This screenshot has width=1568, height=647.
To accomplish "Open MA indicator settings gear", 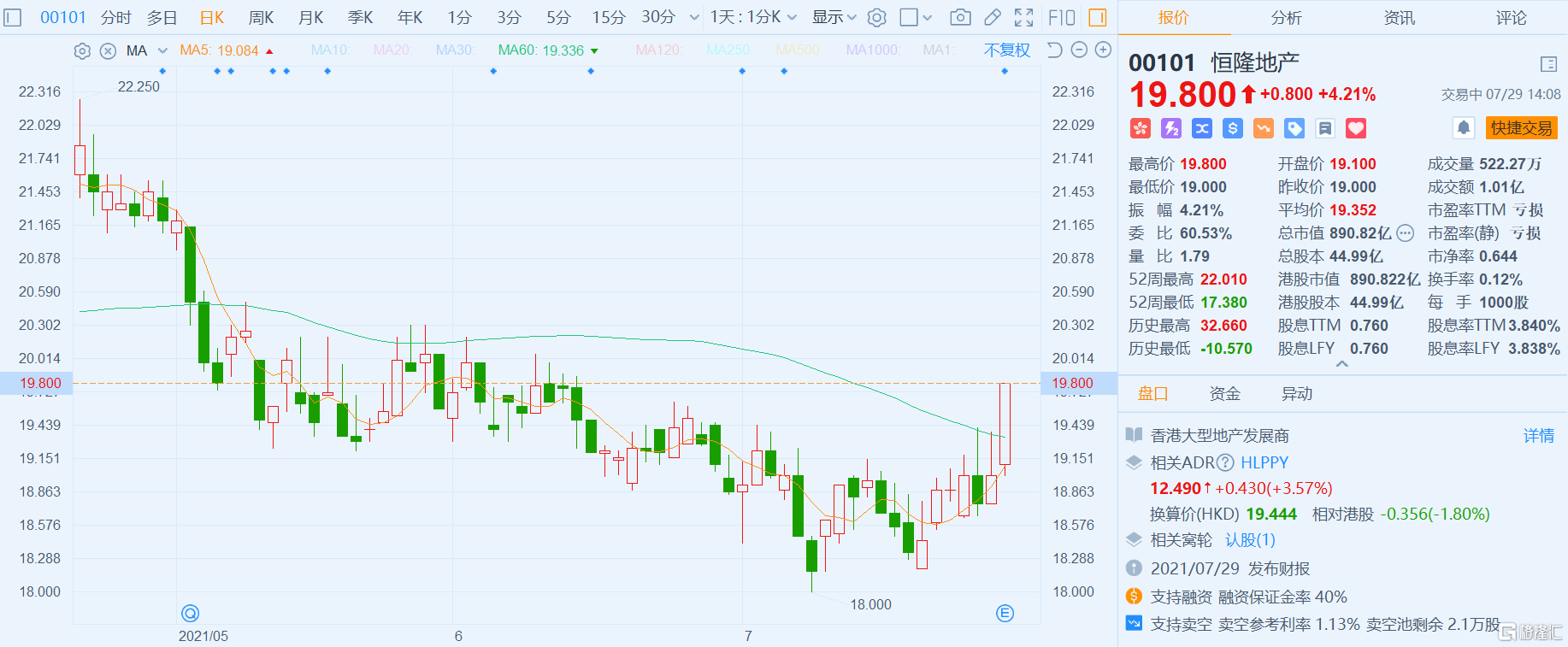I will [x=82, y=50].
